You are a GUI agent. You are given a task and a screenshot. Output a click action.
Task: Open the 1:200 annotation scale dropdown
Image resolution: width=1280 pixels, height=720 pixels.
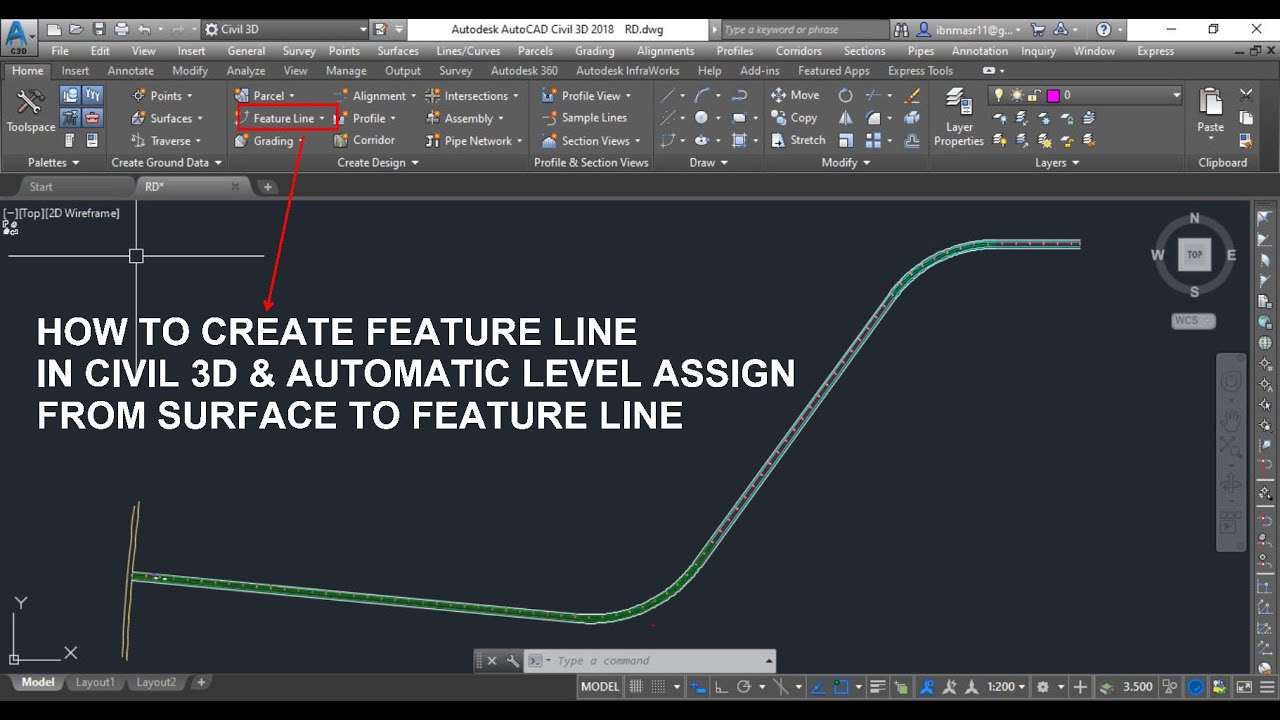[x=1007, y=687]
